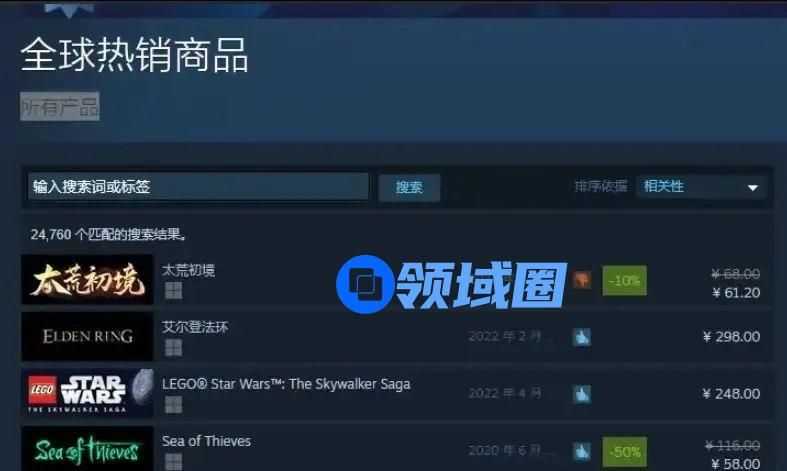This screenshot has width=787, height=471.
Task: Click Windows icon under LEGO Star Wars title
Action: tap(174, 405)
